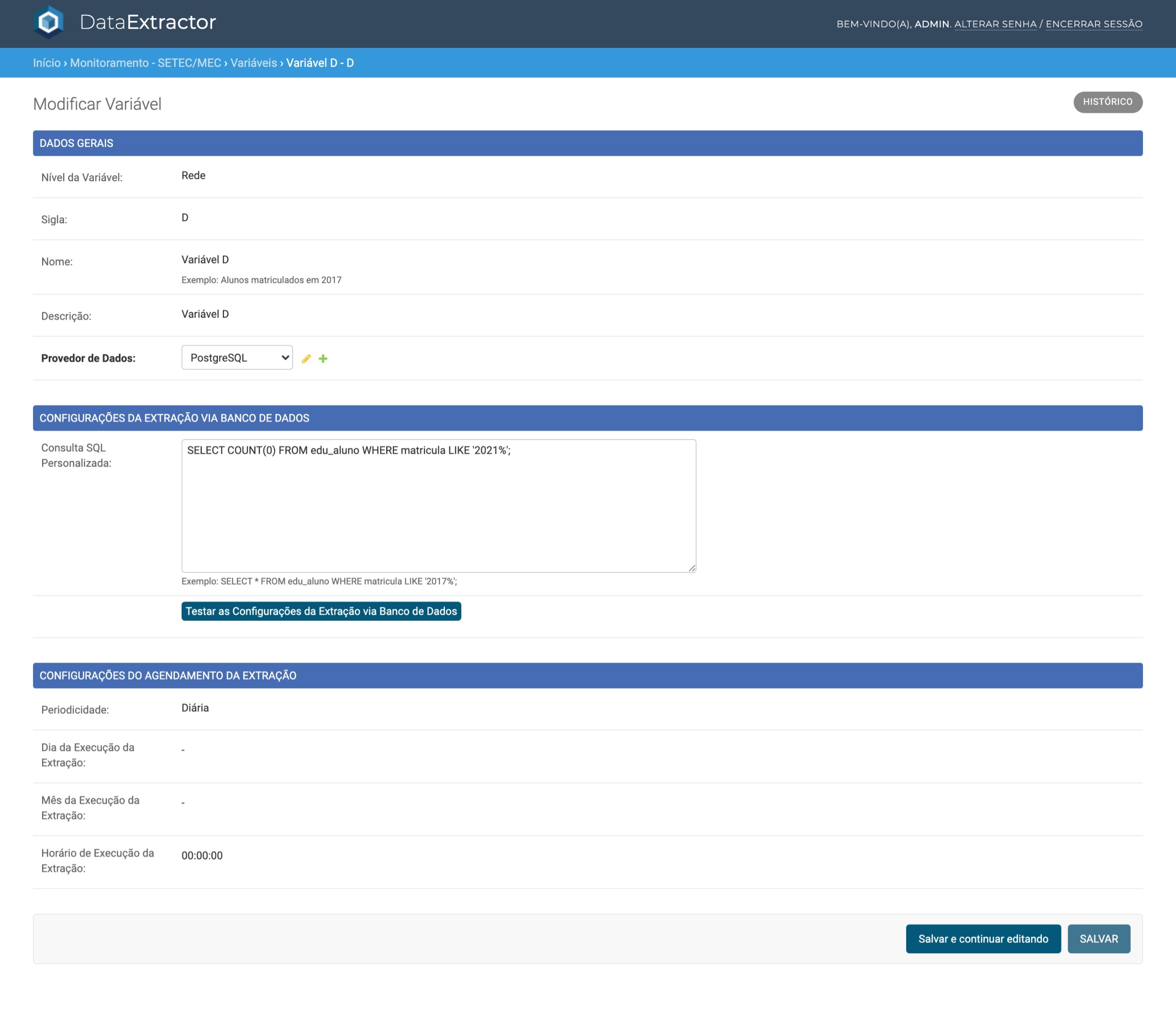Viewport: 1176px width, 1013px height.
Task: Click the ALTERAR SENHA link
Action: [x=996, y=24]
